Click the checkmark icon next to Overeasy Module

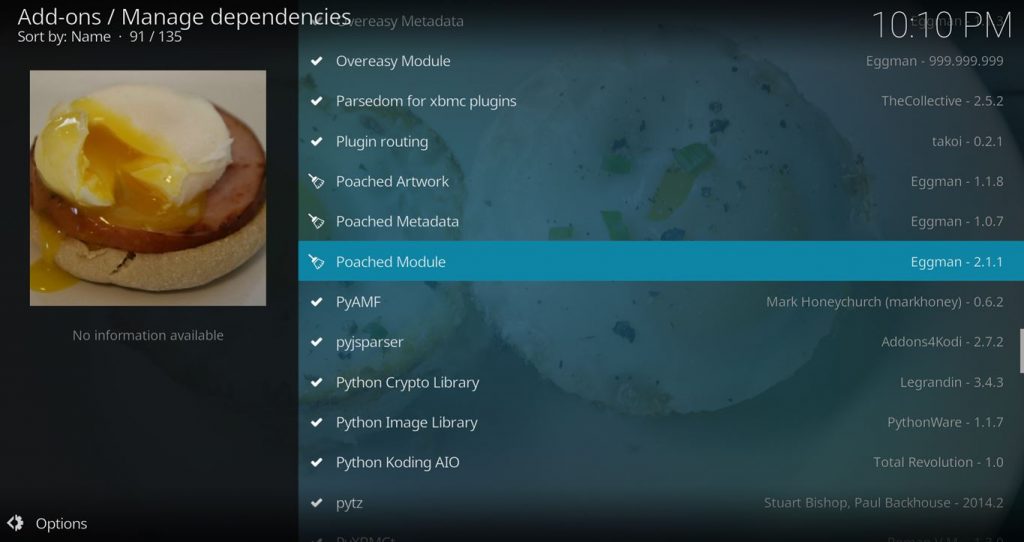317,61
